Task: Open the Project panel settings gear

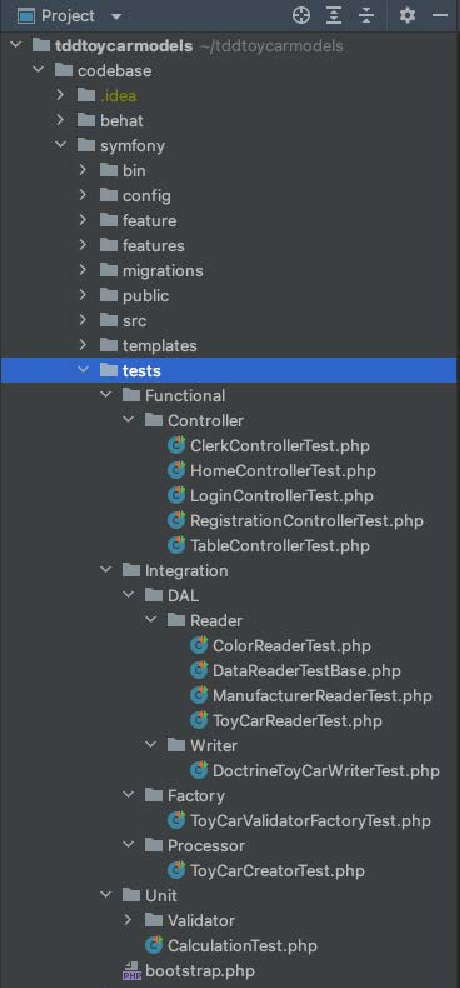Action: (408, 16)
